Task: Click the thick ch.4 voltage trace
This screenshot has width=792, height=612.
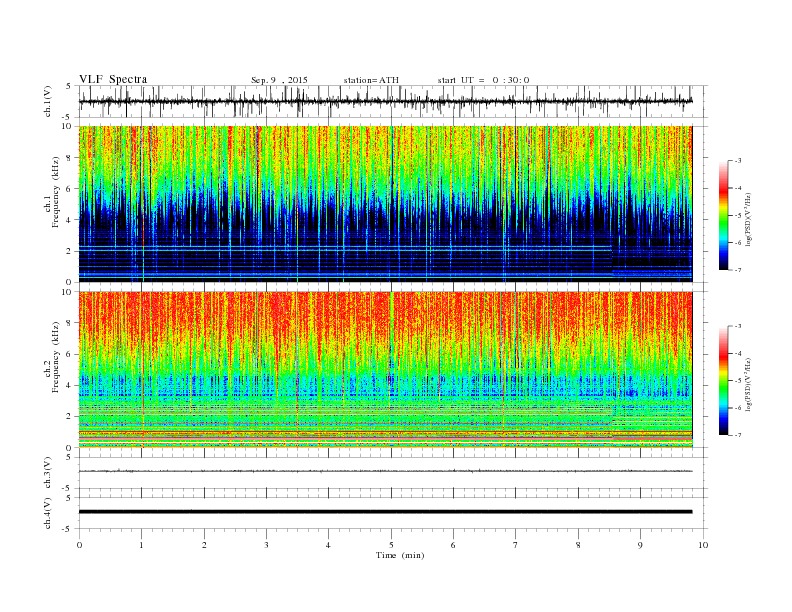Action: [x=385, y=512]
